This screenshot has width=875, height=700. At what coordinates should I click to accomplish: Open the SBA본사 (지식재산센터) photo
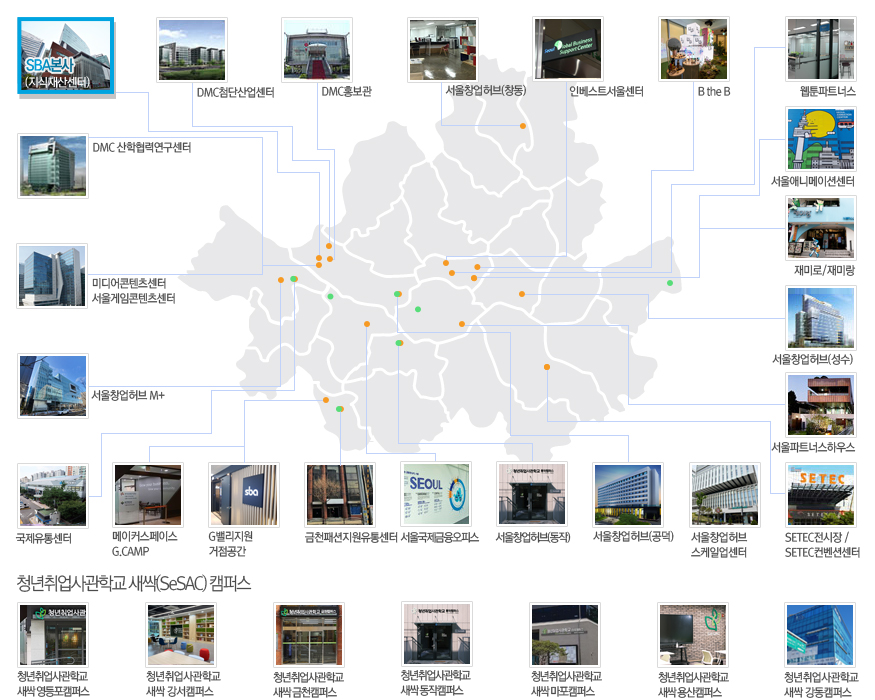pyautogui.click(x=66, y=56)
